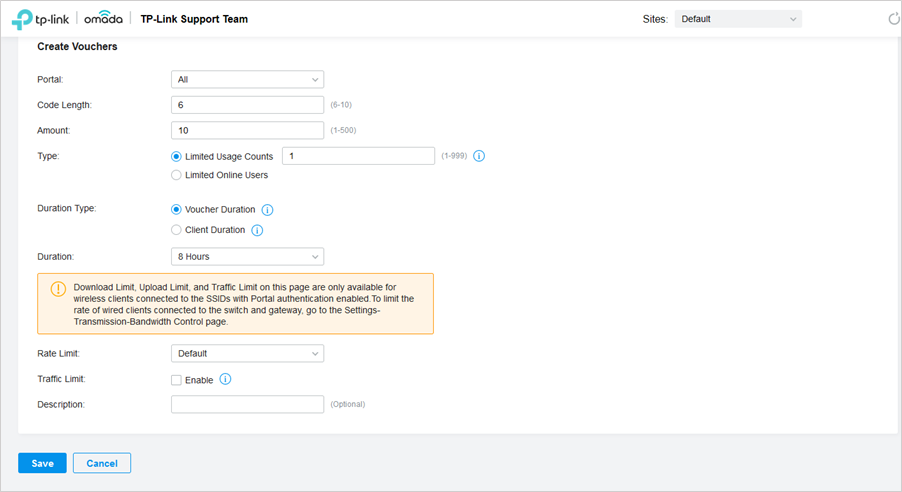Click the Traffic Limit info icon
This screenshot has height=492, width=902.
(226, 379)
